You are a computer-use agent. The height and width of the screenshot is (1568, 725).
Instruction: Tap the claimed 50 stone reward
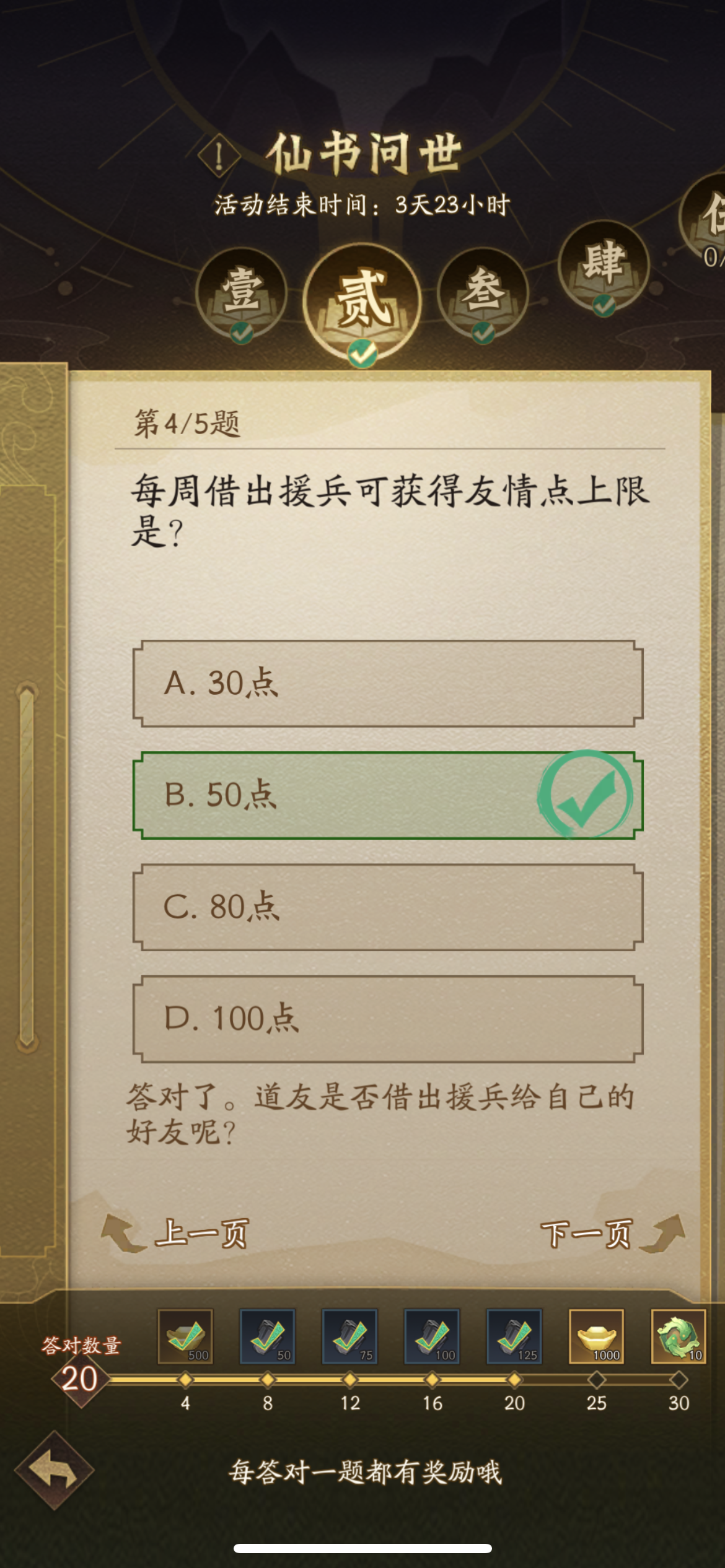click(268, 1336)
